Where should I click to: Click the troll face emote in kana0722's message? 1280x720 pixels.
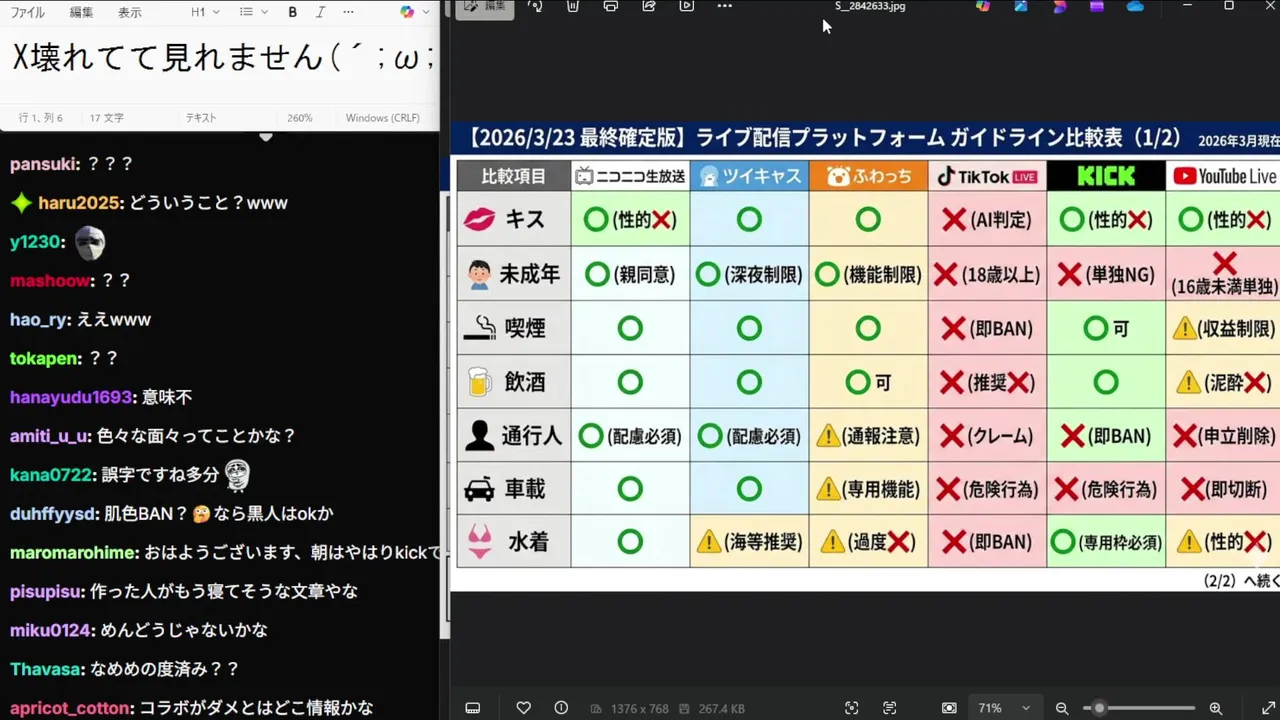tap(237, 475)
